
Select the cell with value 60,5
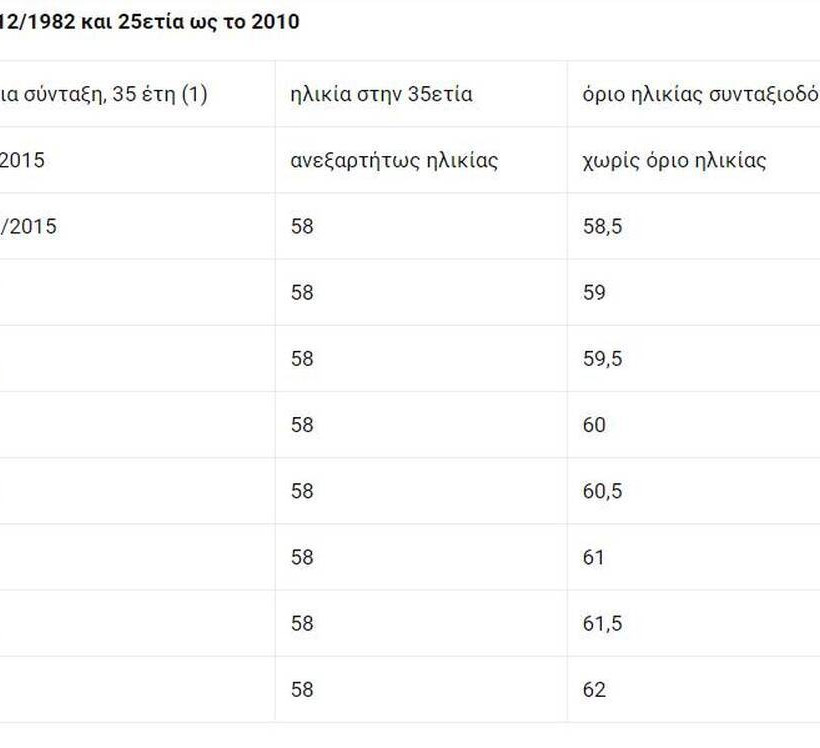(x=602, y=491)
